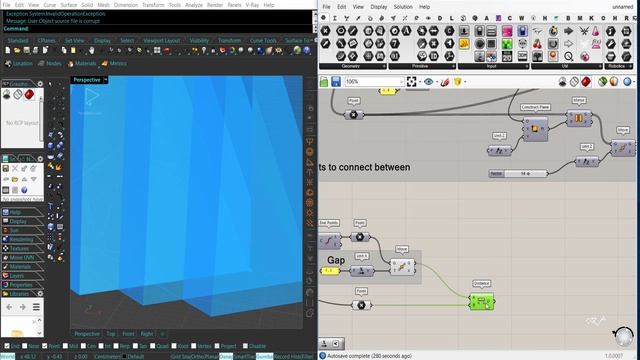Viewport: 640px width, 360px height.
Task: Open the Display menu in Grasshopper
Action: tap(379, 7)
